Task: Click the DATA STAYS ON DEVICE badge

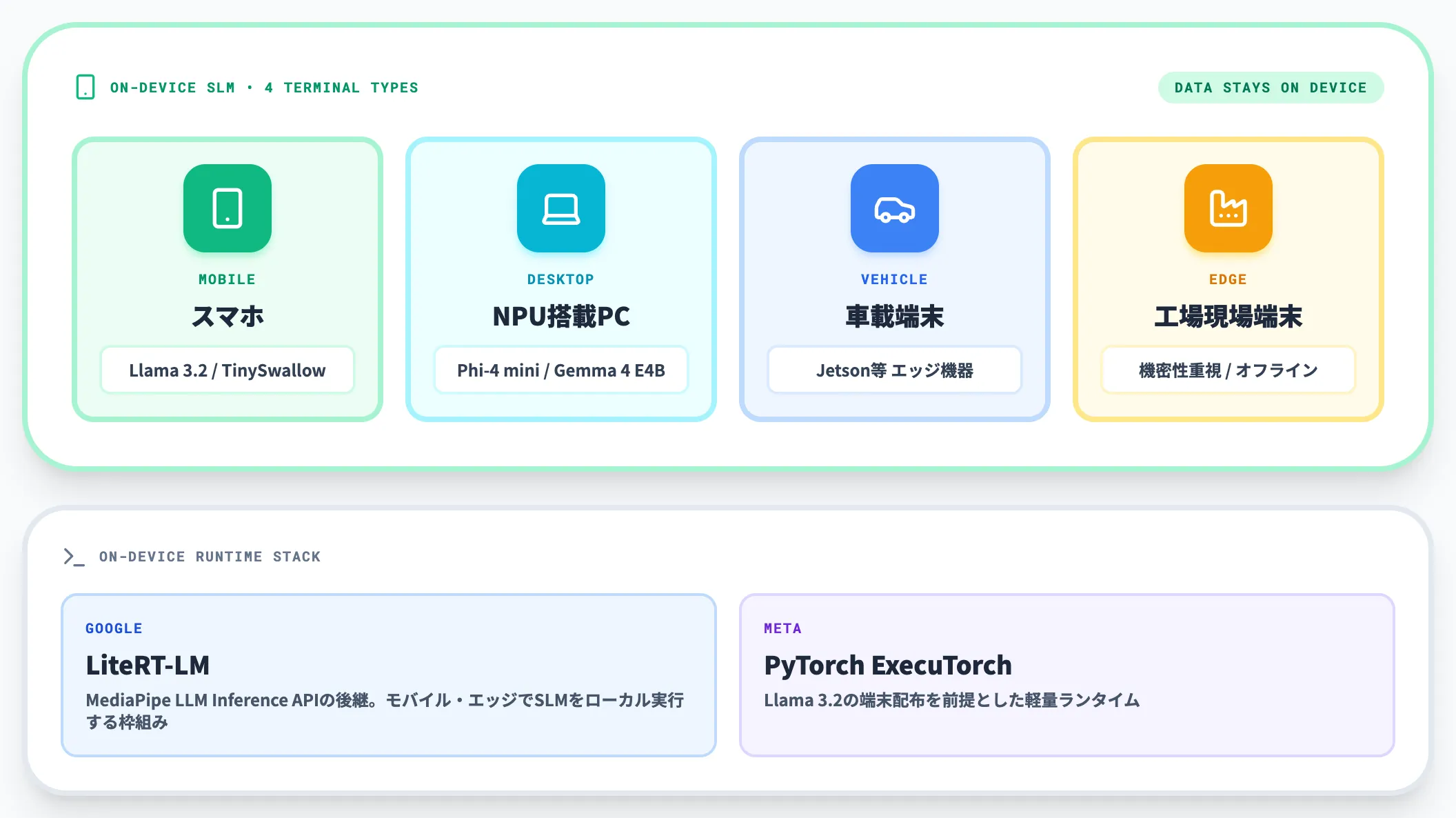Action: [x=1271, y=88]
